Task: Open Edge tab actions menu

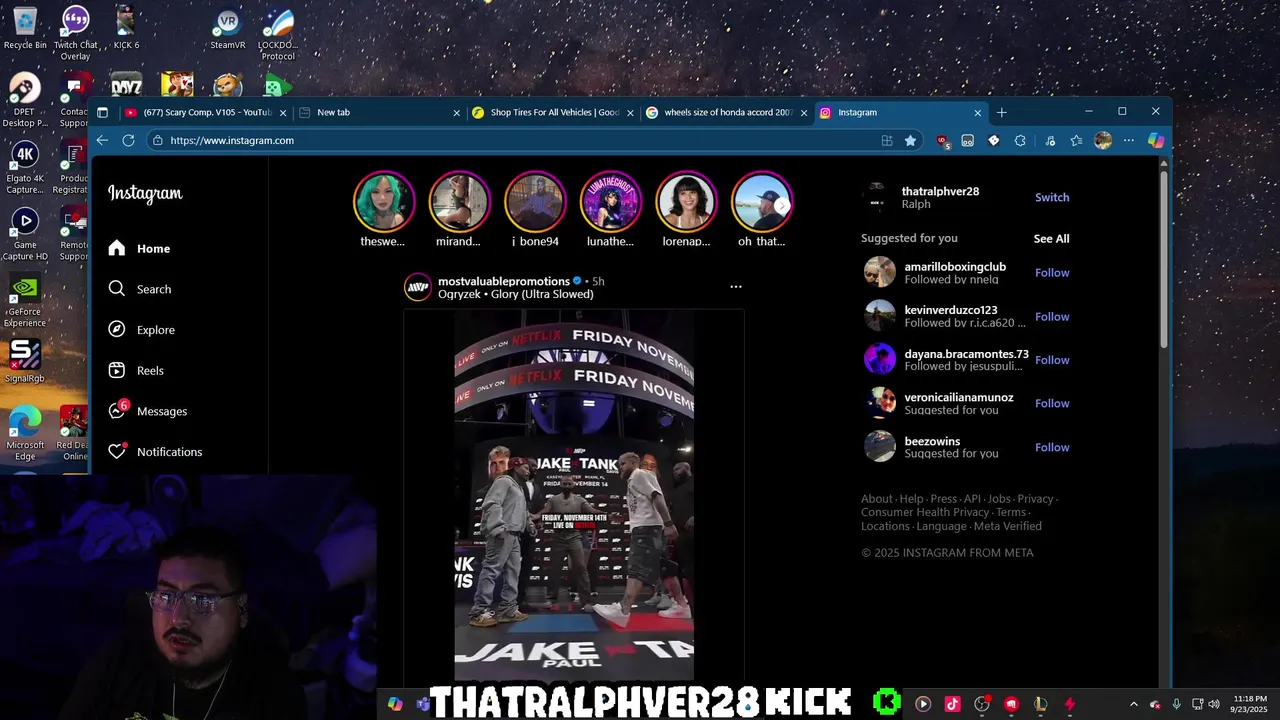Action: tap(102, 113)
